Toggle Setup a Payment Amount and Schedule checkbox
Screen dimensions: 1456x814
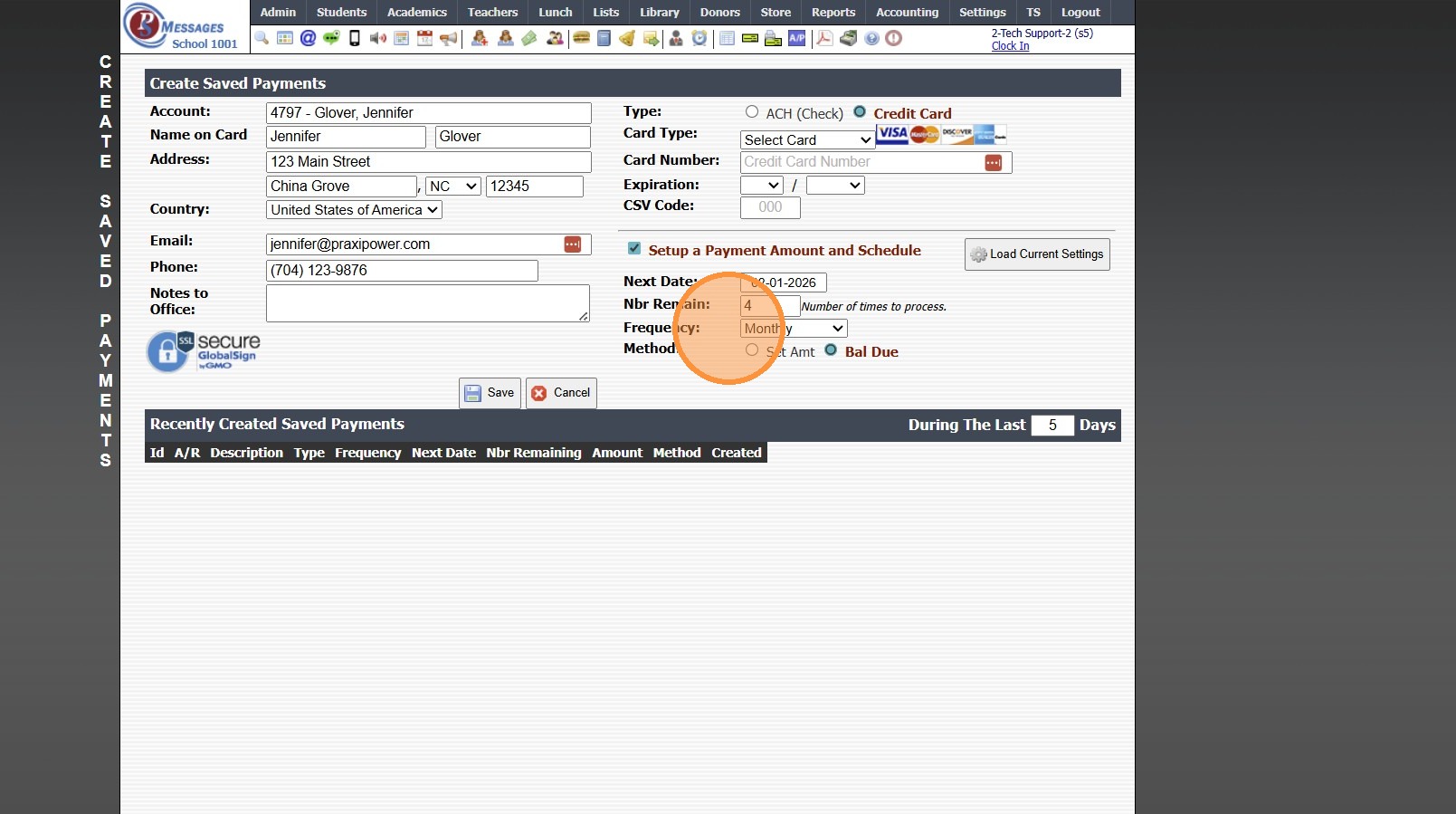point(634,249)
